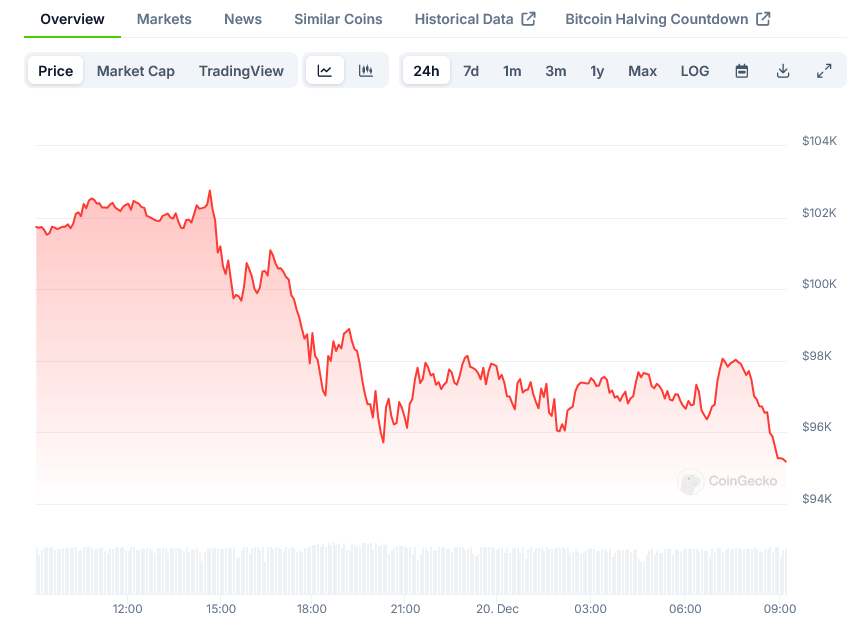847x627 pixels.
Task: Click external link icon beside Historical Data
Action: click(x=529, y=19)
